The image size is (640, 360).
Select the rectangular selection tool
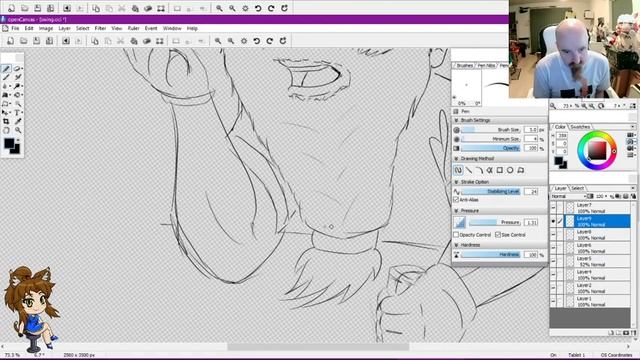coord(6,104)
